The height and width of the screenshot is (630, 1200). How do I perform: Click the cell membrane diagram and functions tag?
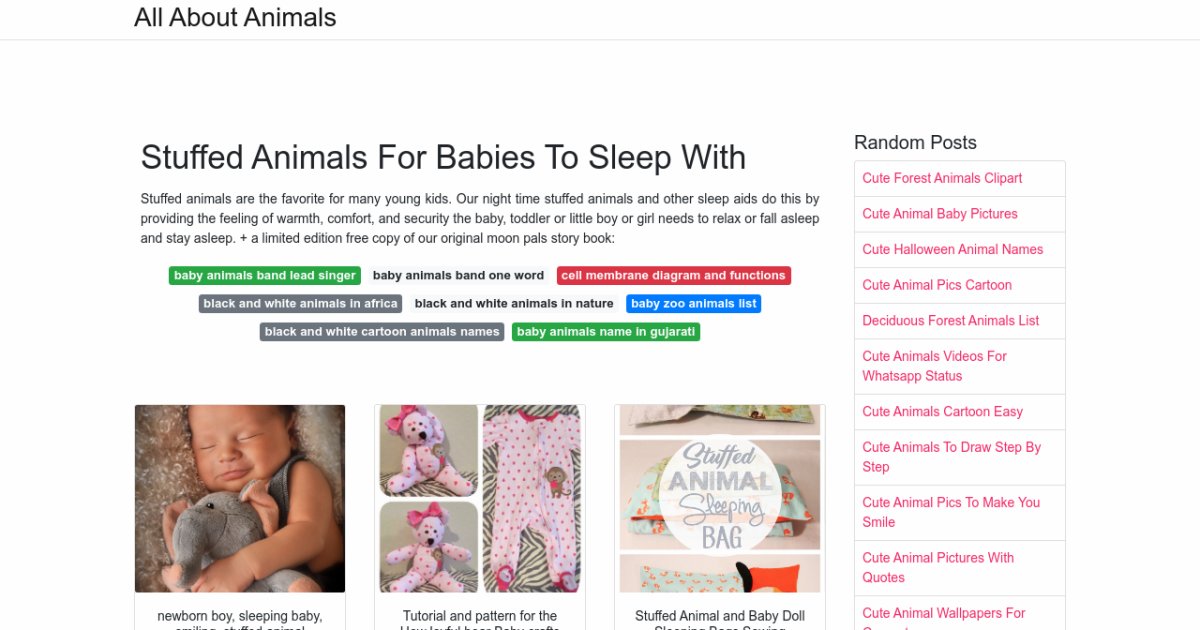[x=673, y=276]
